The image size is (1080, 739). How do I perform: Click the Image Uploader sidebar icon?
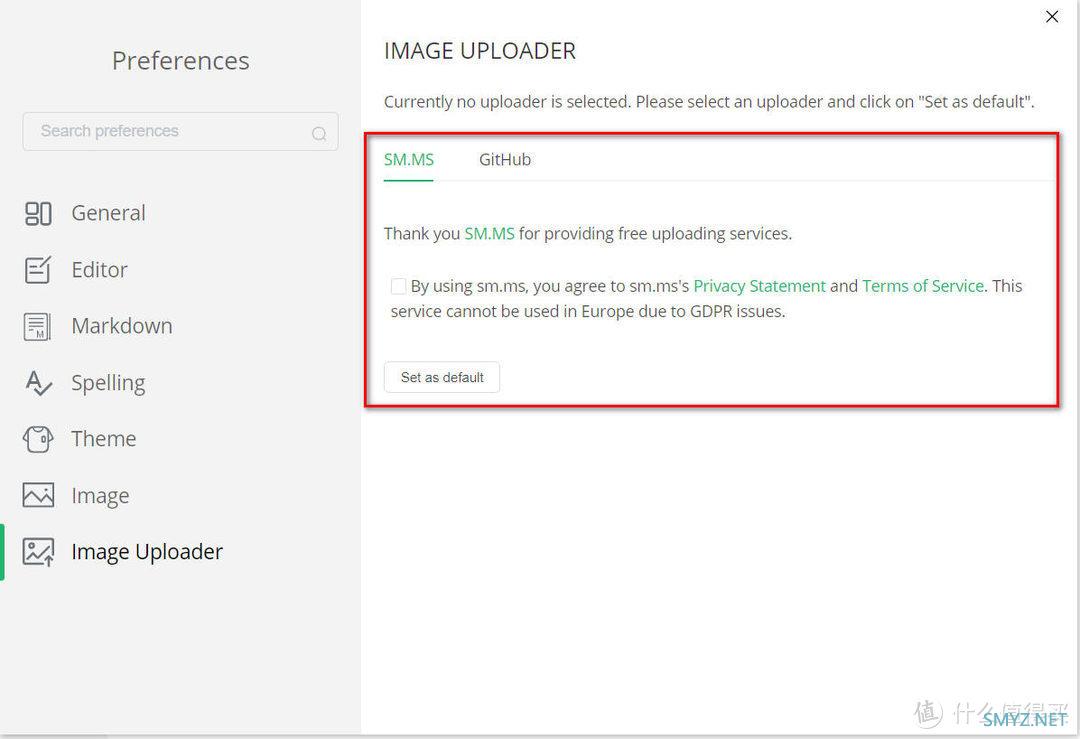point(38,552)
